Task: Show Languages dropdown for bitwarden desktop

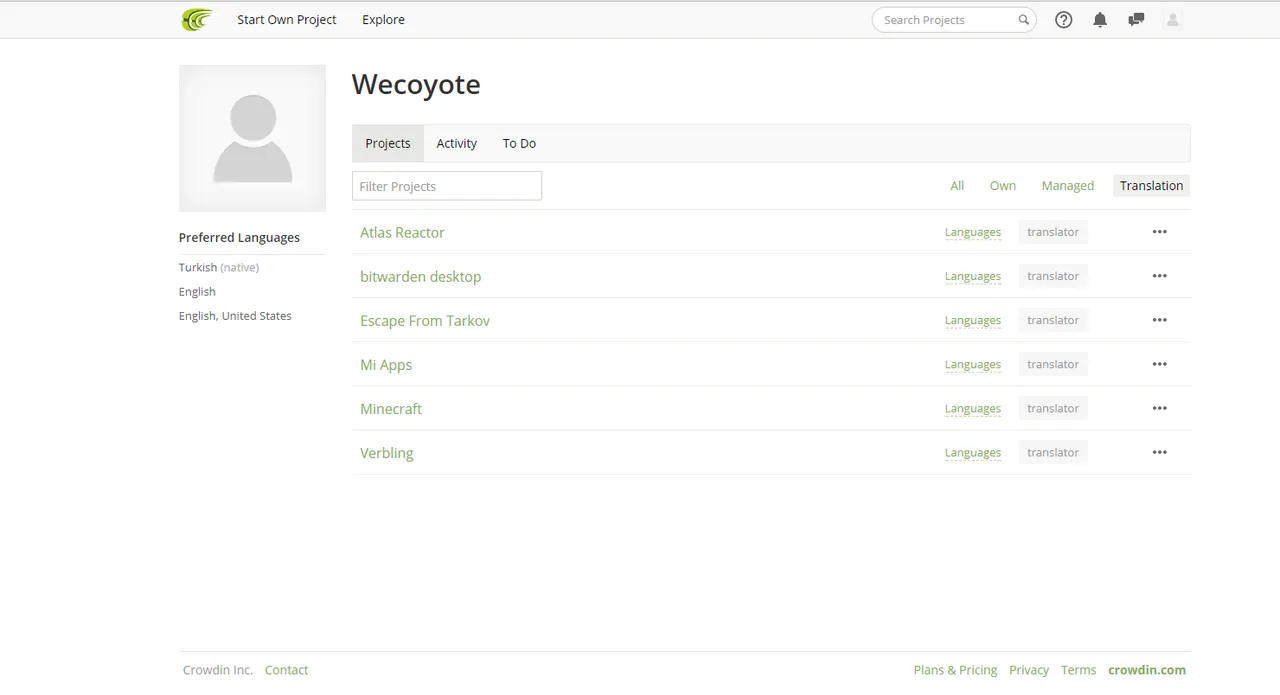Action: click(x=973, y=276)
